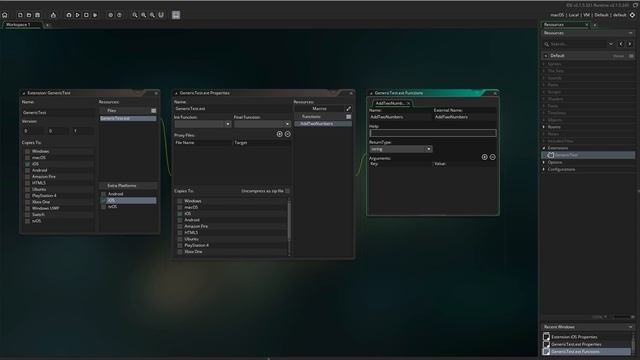Screen dimensions: 640x360
Task: Select GenericTest extension in resource tree
Action: pos(588,155)
